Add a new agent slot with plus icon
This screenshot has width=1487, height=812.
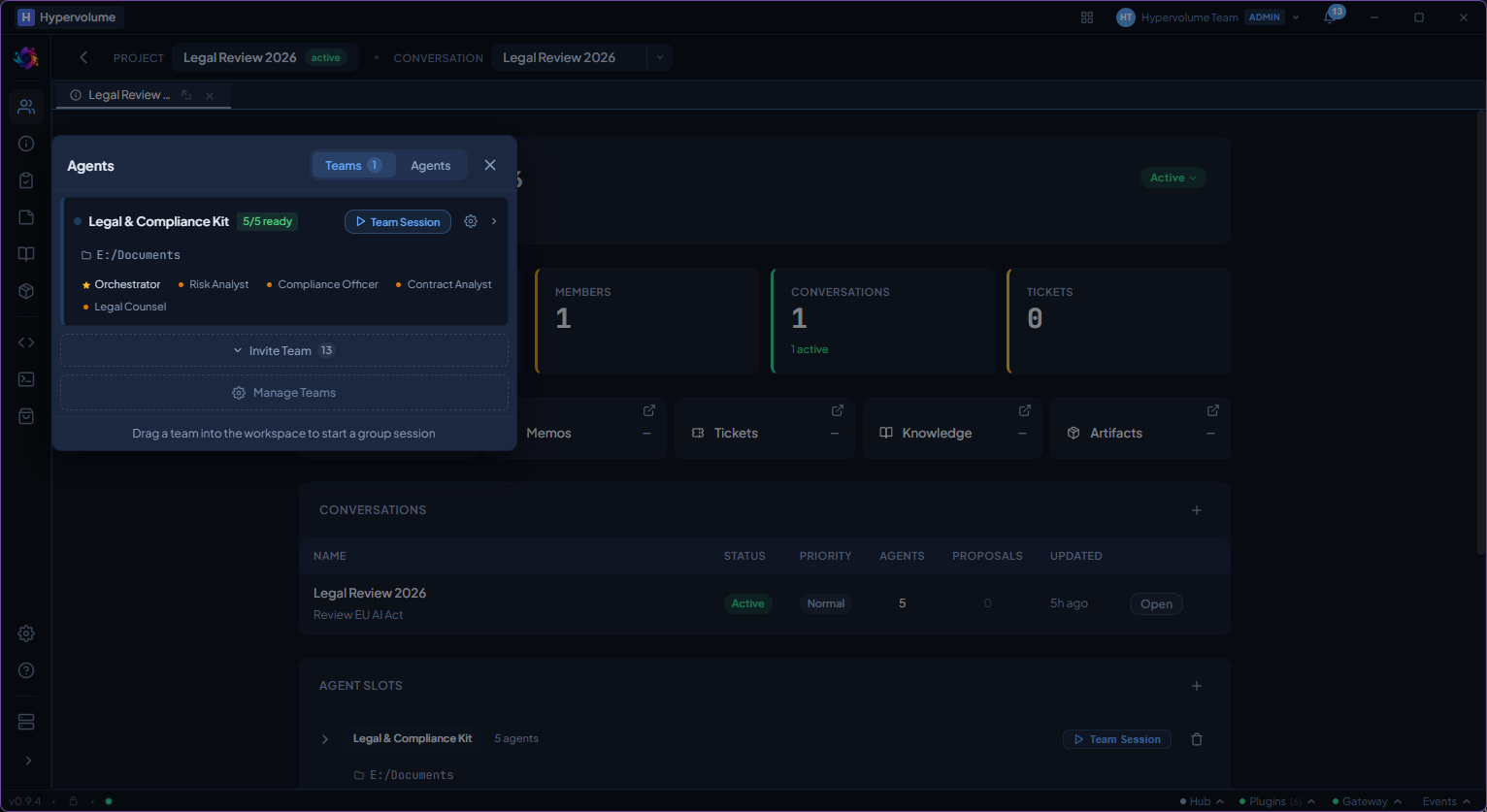click(x=1197, y=686)
